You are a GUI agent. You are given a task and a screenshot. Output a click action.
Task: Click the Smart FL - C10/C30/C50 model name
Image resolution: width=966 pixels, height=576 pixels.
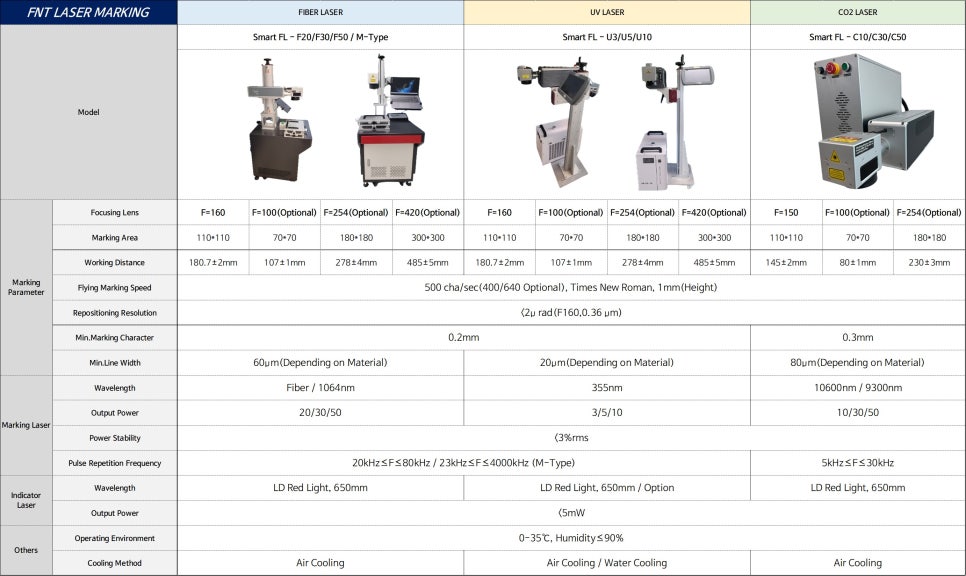pos(858,37)
